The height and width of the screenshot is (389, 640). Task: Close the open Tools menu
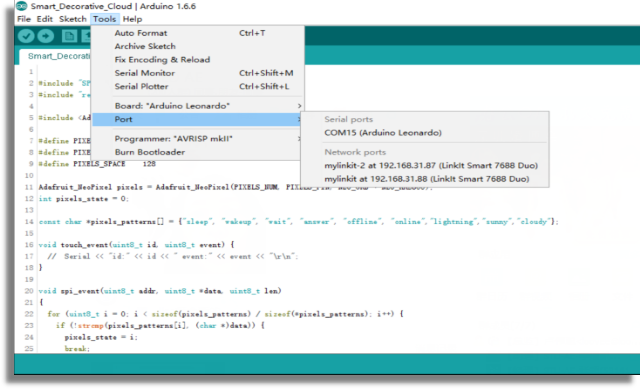click(x=104, y=19)
